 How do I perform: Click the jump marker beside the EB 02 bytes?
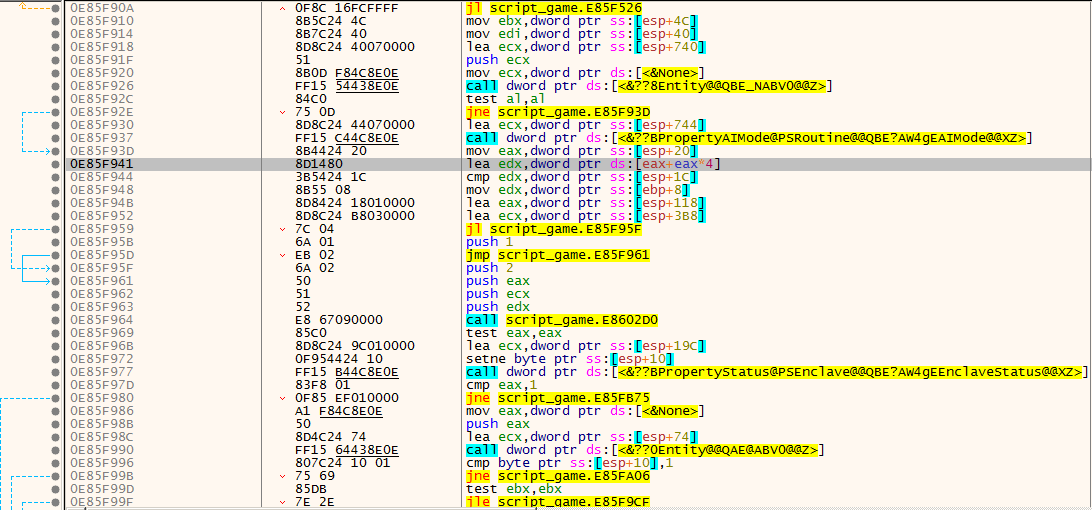(283, 254)
